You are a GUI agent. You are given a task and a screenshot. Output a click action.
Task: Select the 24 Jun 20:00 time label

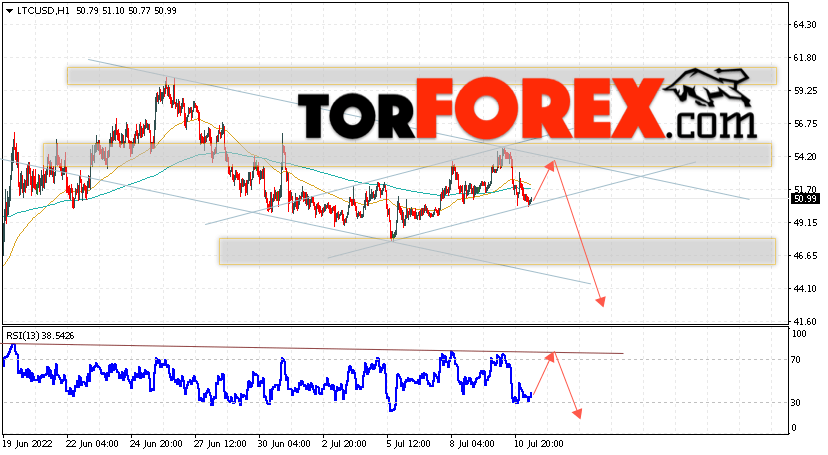coord(156,443)
